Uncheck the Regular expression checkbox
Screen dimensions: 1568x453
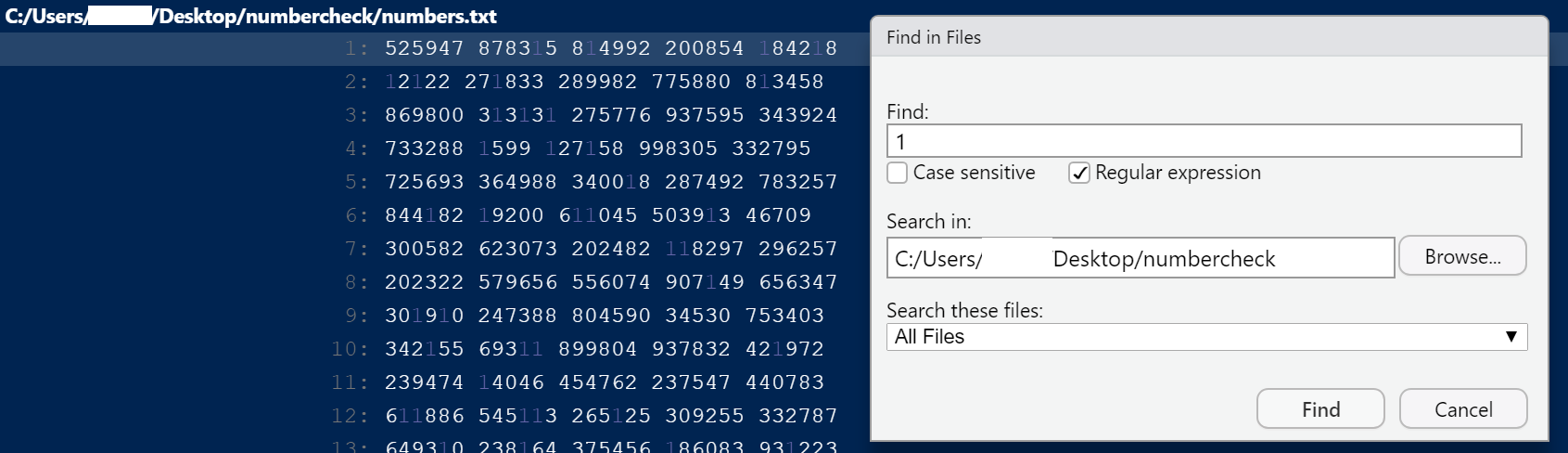coord(1079,173)
